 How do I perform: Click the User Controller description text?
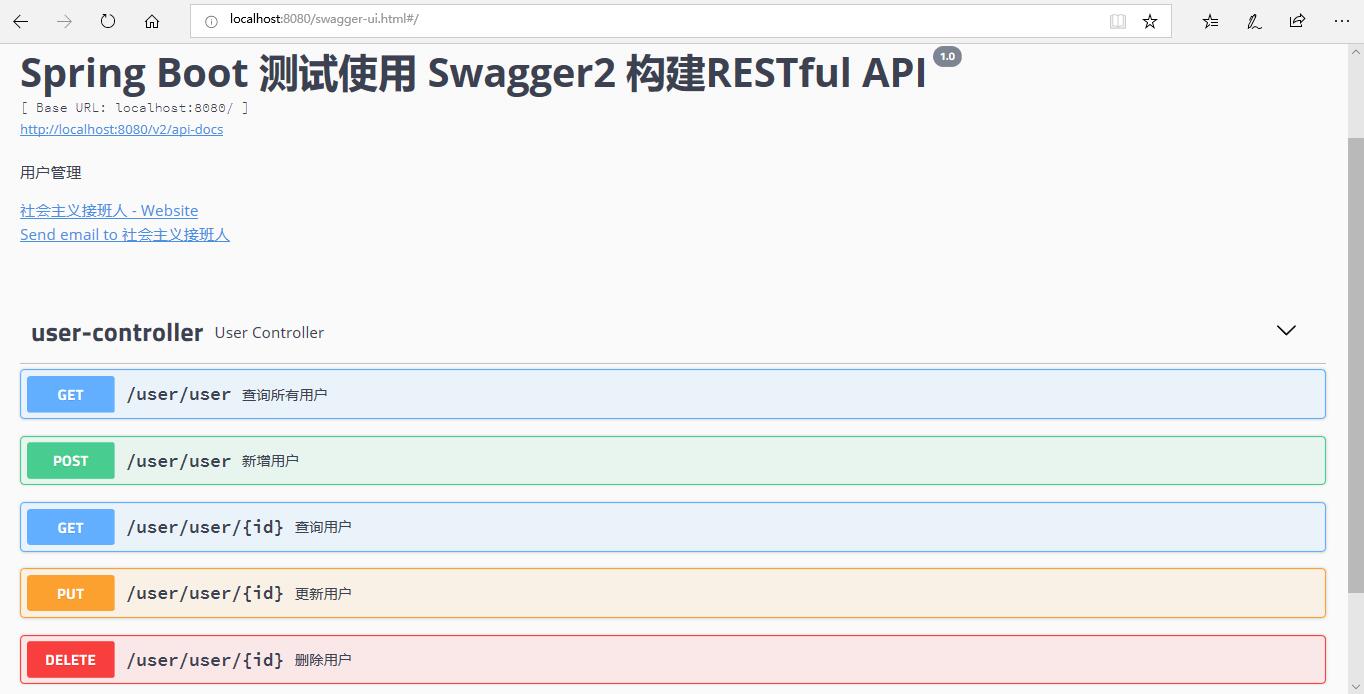click(x=269, y=333)
